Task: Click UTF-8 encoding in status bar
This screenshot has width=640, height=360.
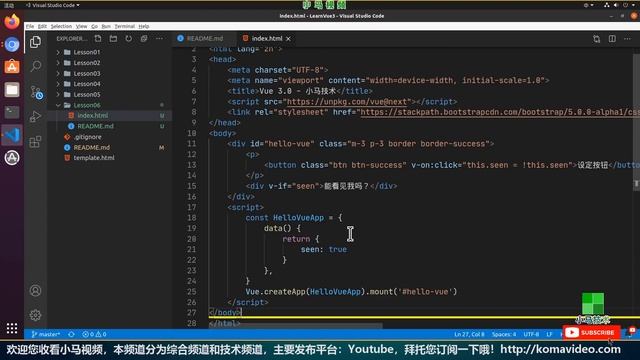Action: (531, 334)
